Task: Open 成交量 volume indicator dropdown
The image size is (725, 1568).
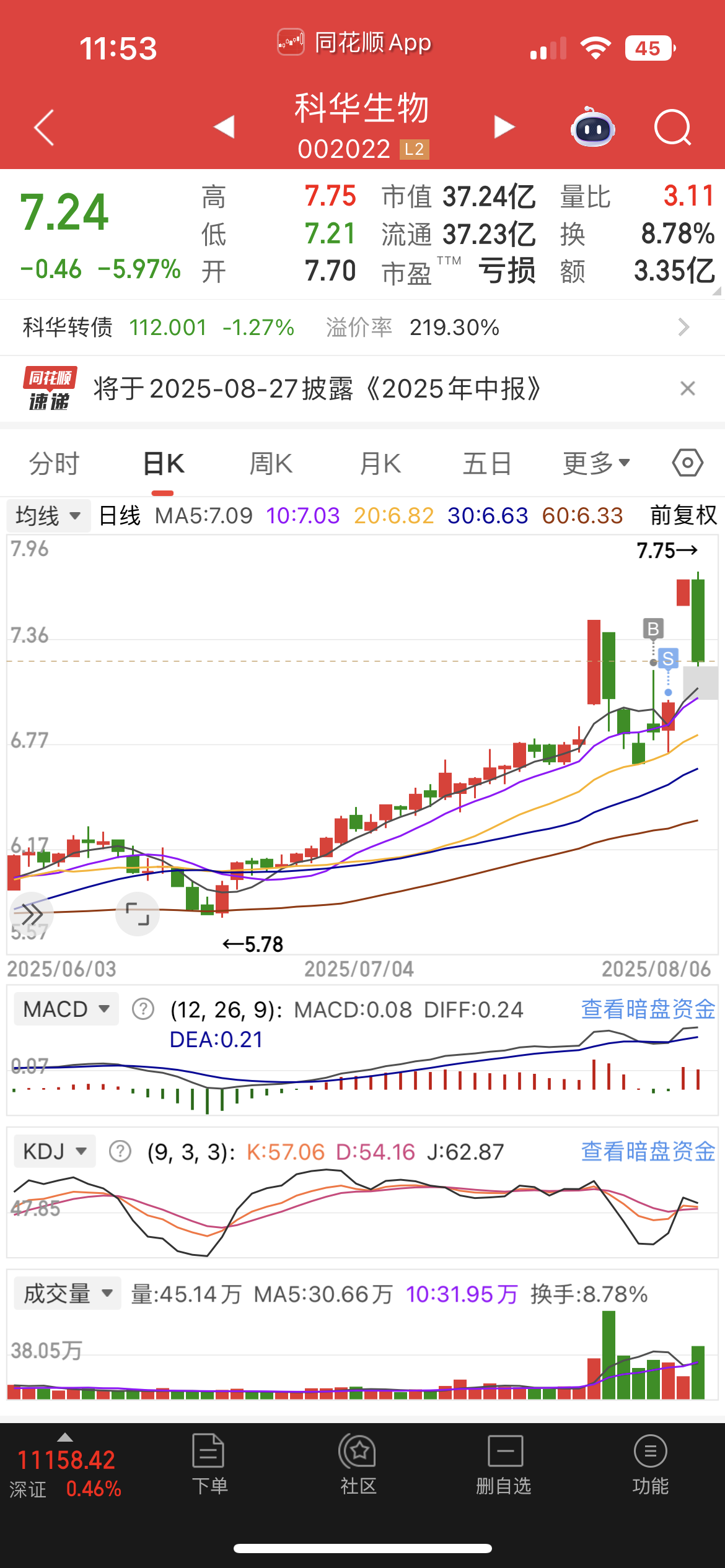Action: (x=68, y=1294)
